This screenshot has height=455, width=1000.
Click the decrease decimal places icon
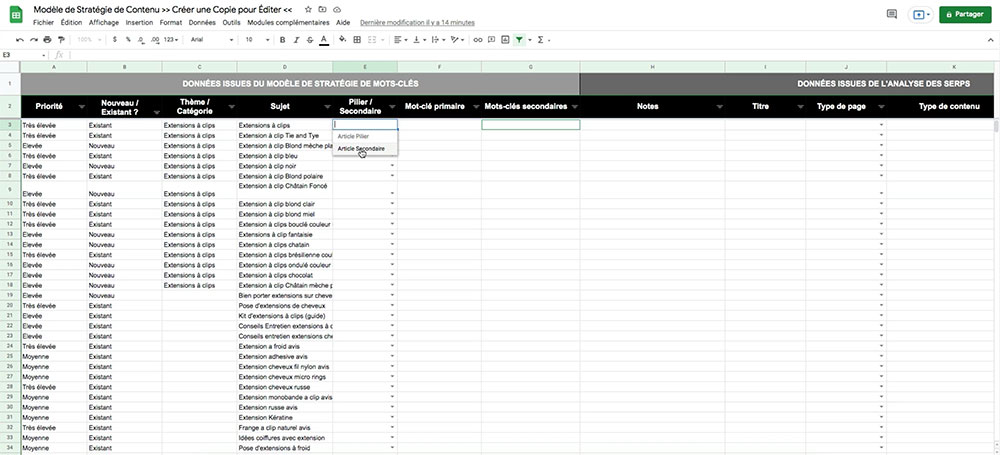point(142,40)
